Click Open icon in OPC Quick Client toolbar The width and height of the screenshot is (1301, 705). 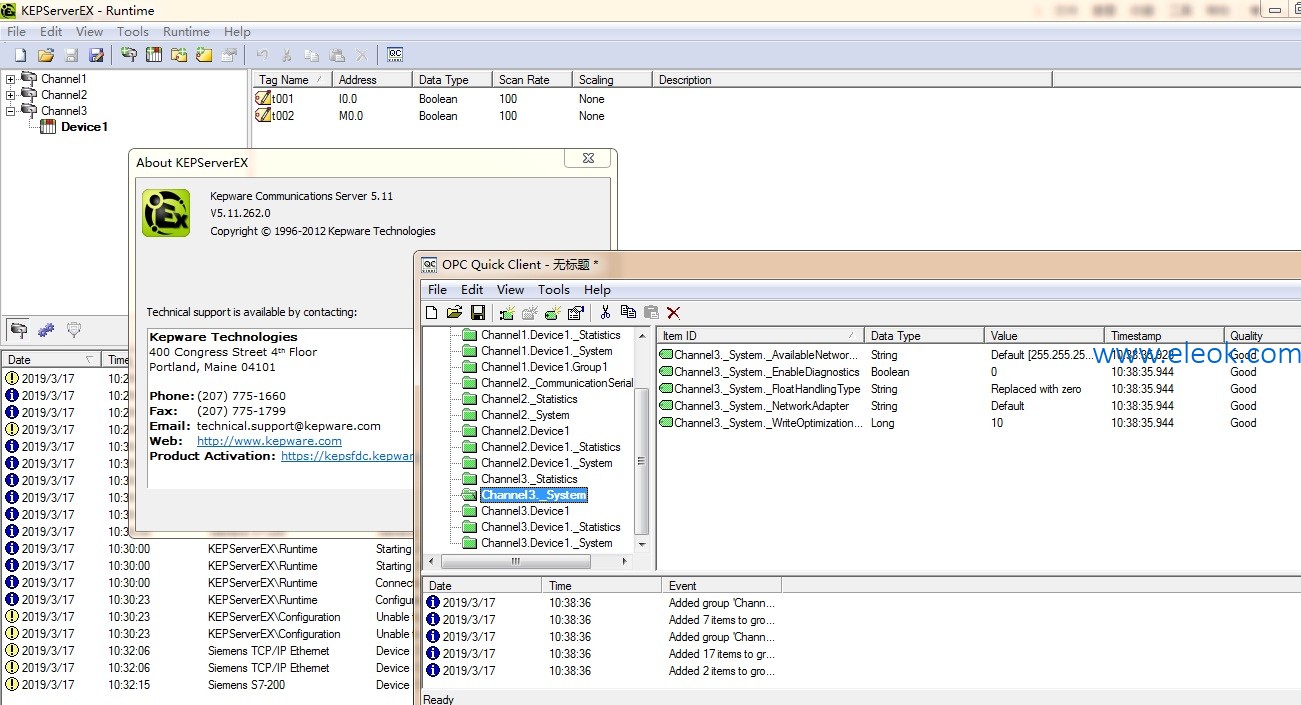pos(454,313)
